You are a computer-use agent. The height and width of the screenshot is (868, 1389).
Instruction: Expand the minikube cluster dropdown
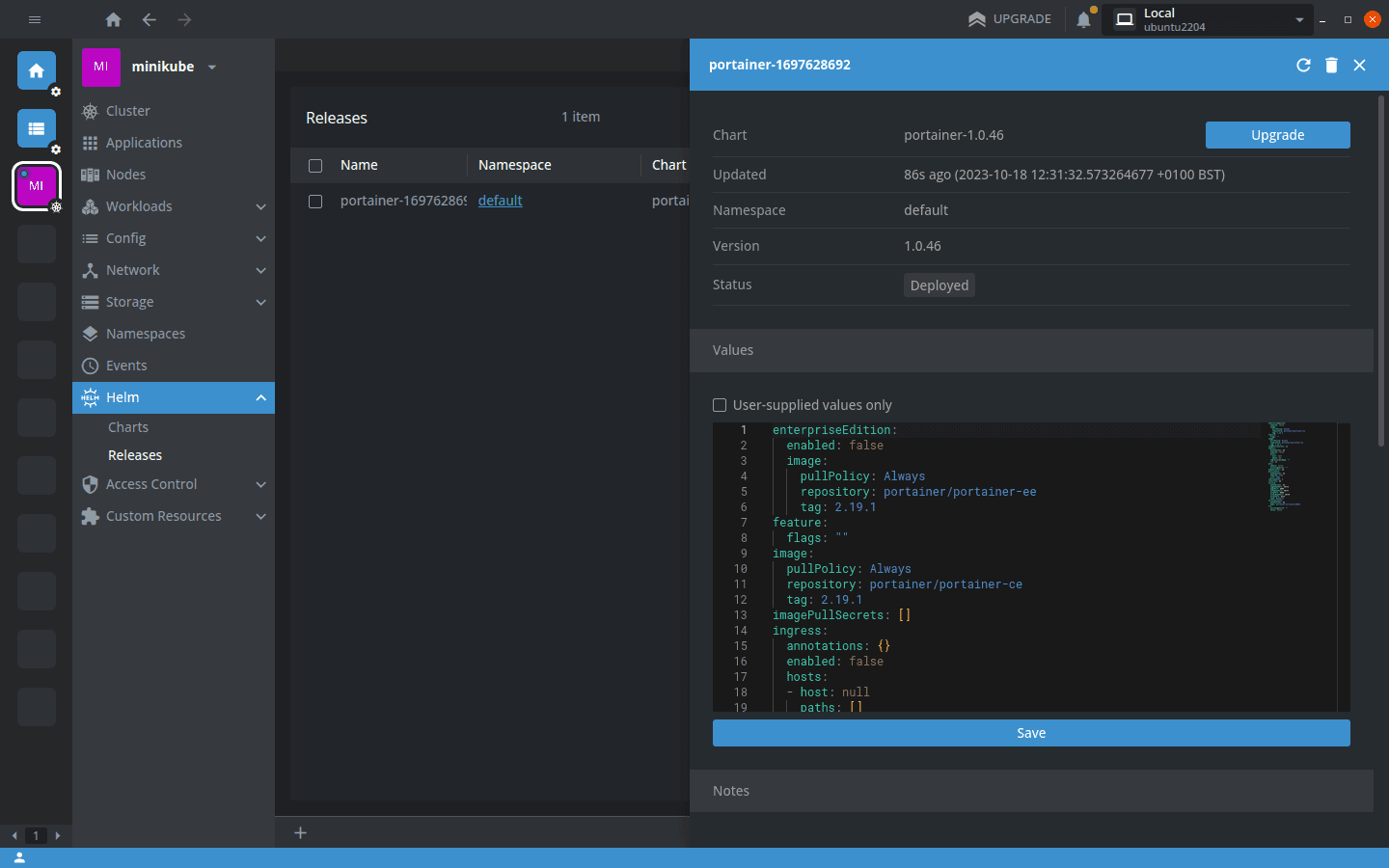click(x=212, y=67)
